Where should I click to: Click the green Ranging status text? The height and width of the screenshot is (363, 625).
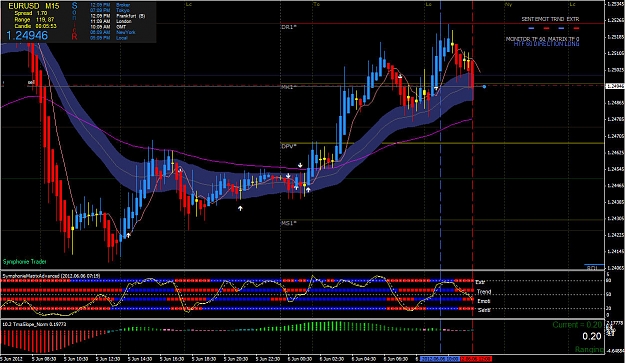point(589,349)
